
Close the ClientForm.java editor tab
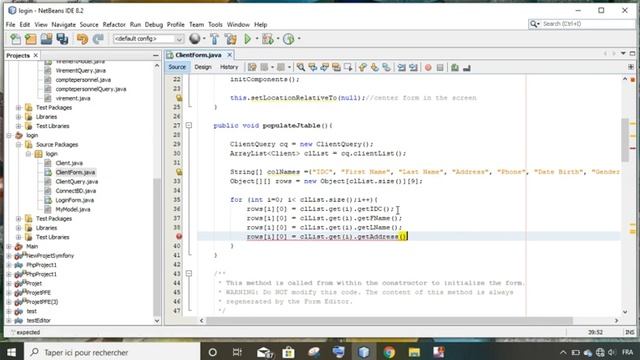(230, 55)
